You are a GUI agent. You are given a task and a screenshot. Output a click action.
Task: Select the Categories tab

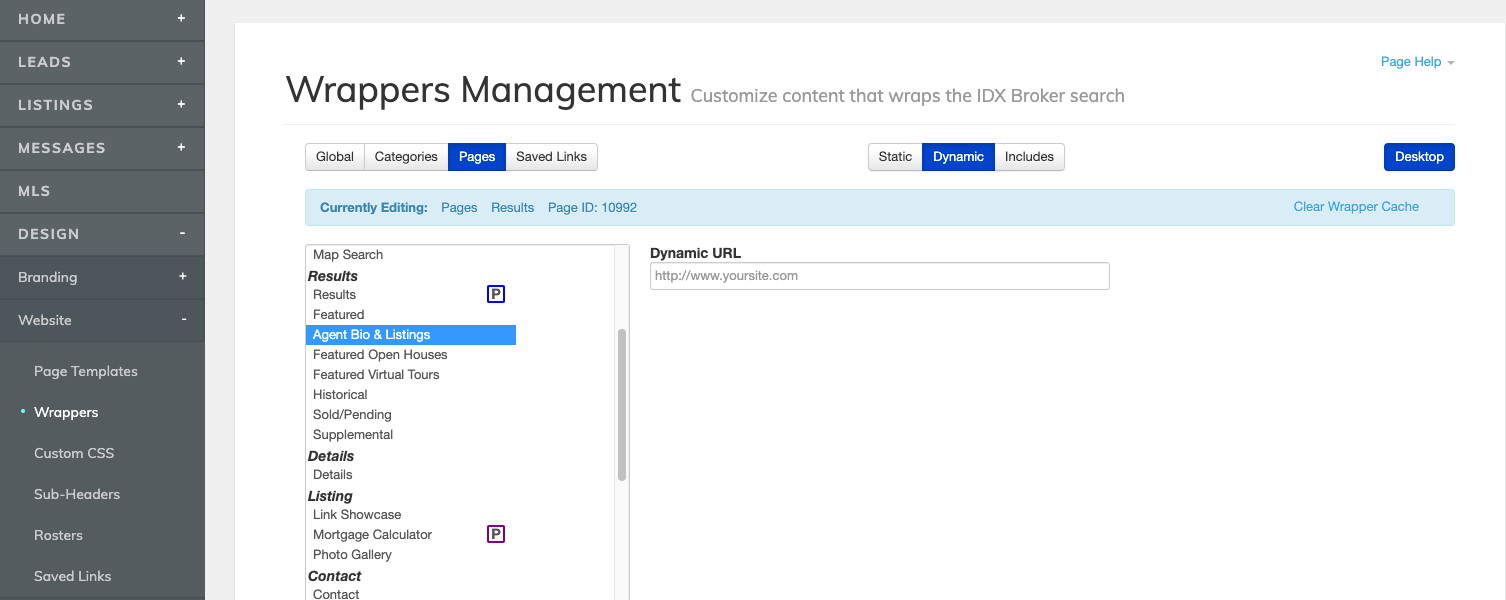click(406, 157)
